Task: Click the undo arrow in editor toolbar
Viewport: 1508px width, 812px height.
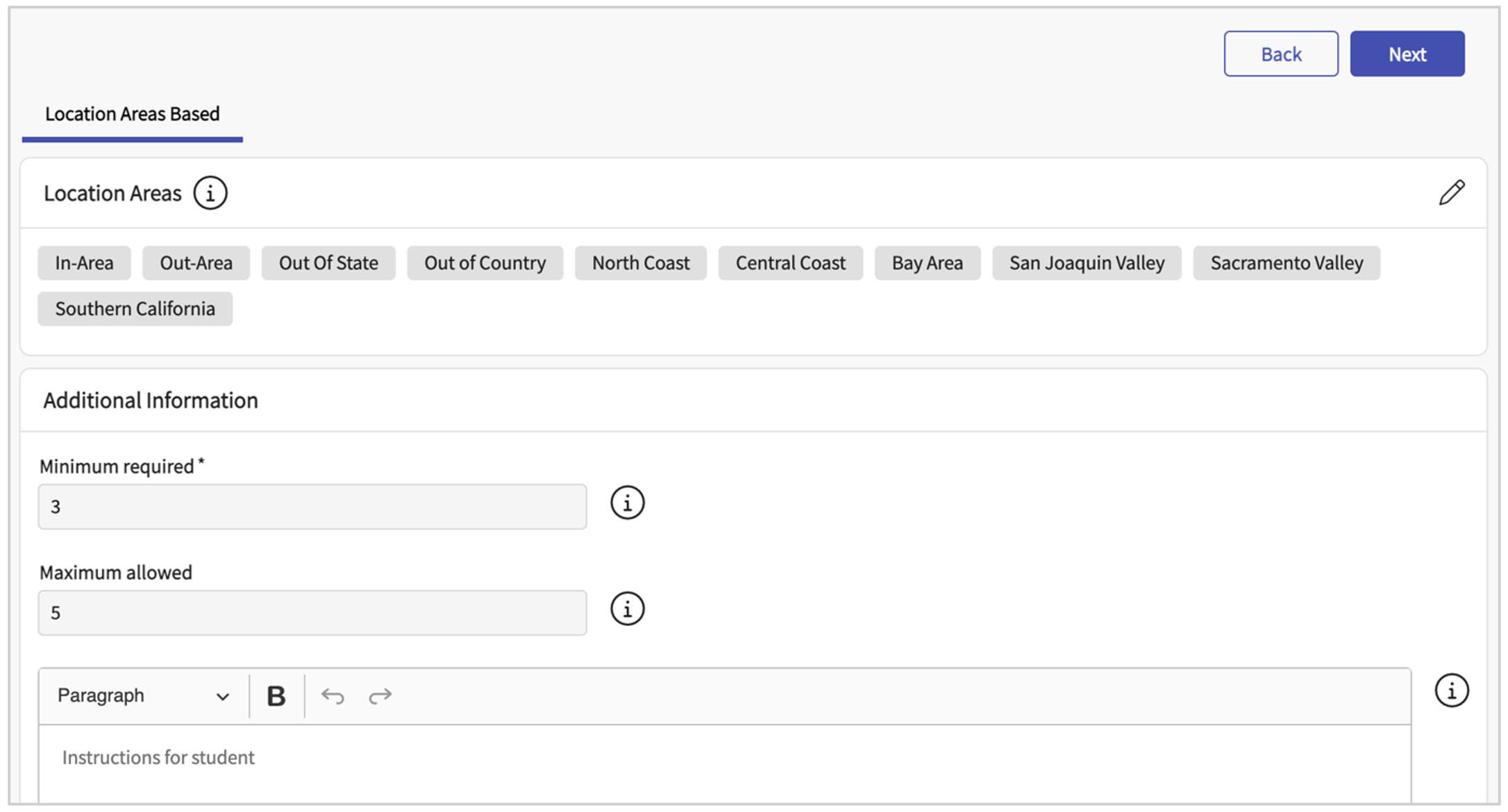Action: pyautogui.click(x=333, y=695)
